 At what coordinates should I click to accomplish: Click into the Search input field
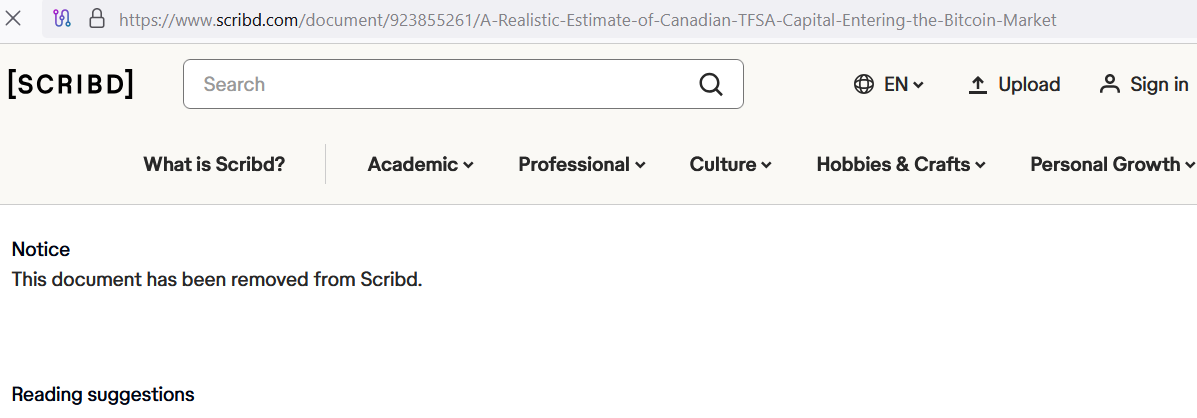point(440,84)
